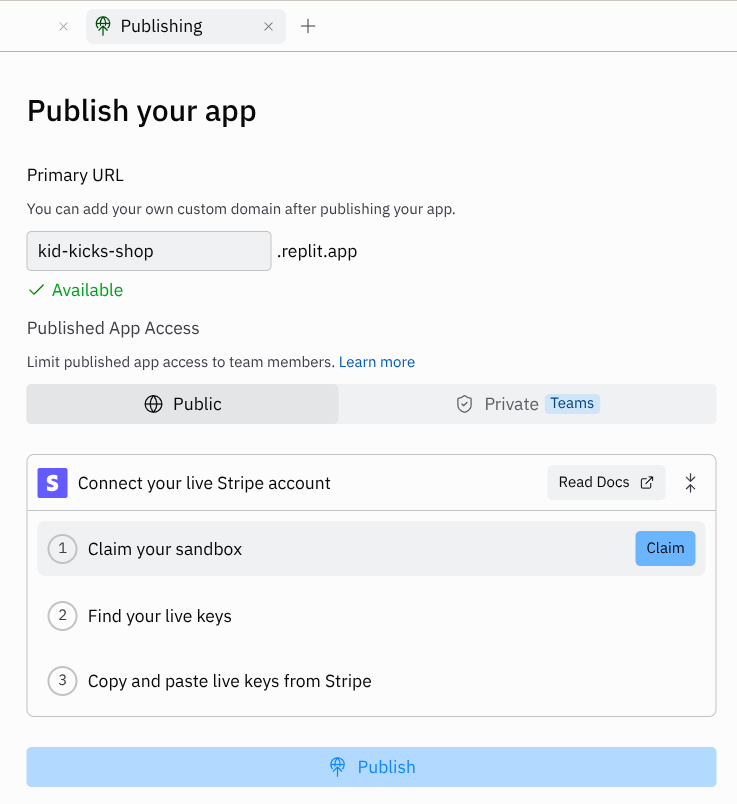Select step 1 Claim your sandbox
The height and width of the screenshot is (804, 737).
click(371, 549)
